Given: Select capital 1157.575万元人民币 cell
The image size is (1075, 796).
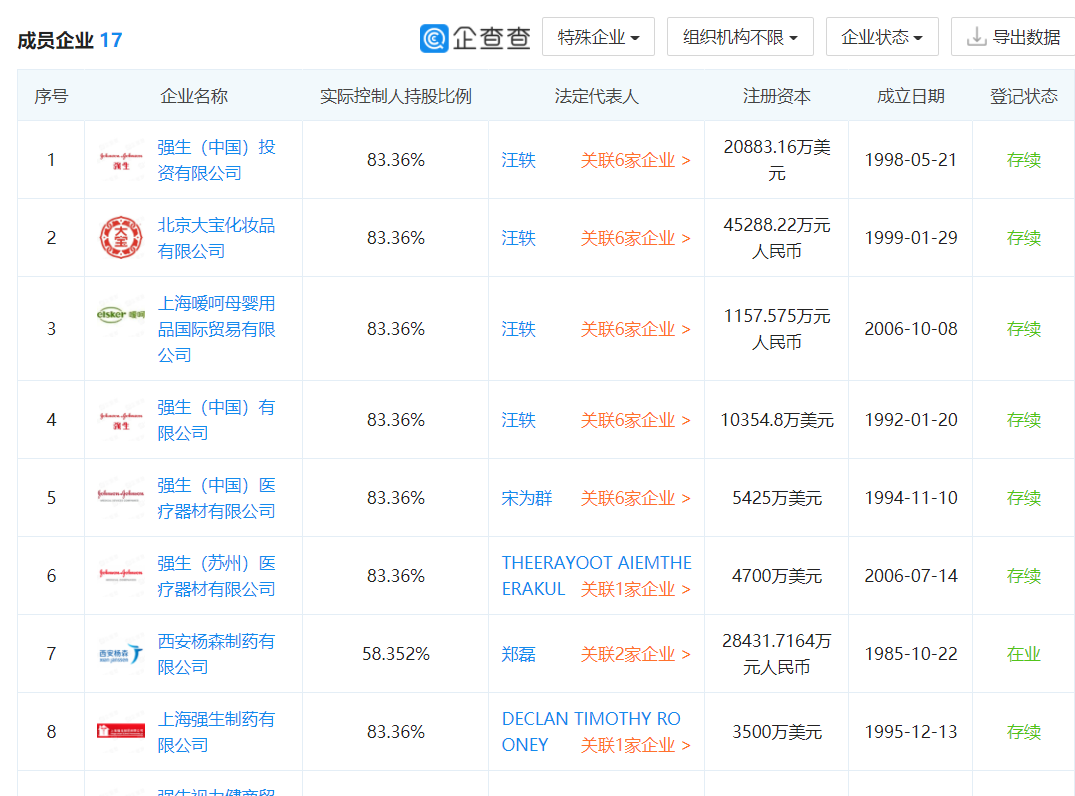Looking at the screenshot, I should tap(777, 329).
